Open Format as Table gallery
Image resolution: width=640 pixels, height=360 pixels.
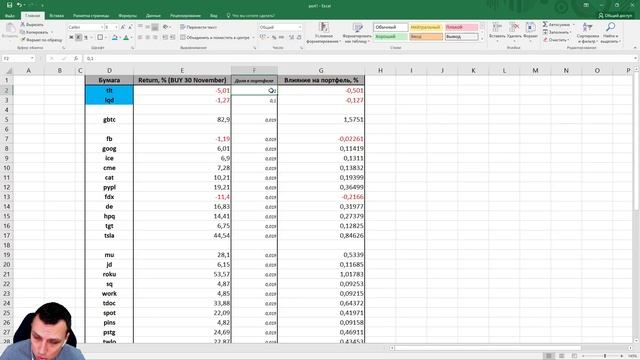pyautogui.click(x=357, y=33)
